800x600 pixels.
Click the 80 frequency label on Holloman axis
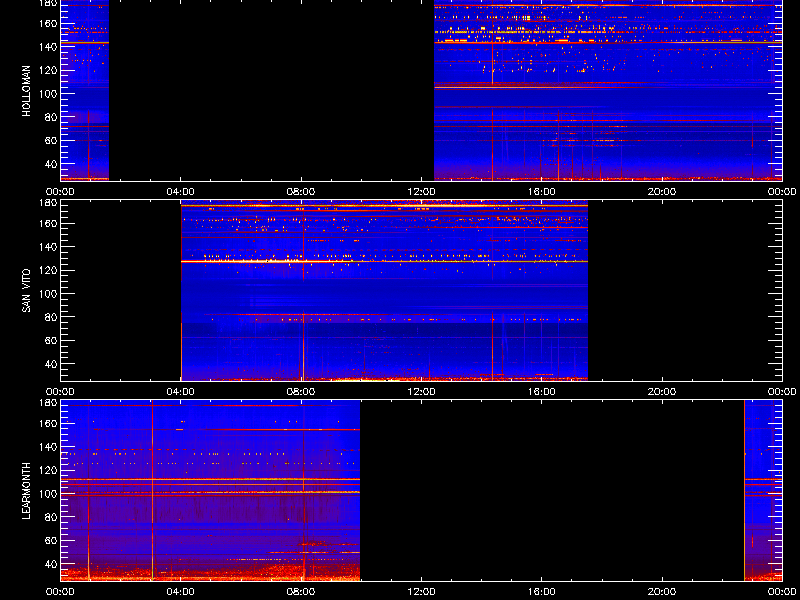[x=51, y=117]
